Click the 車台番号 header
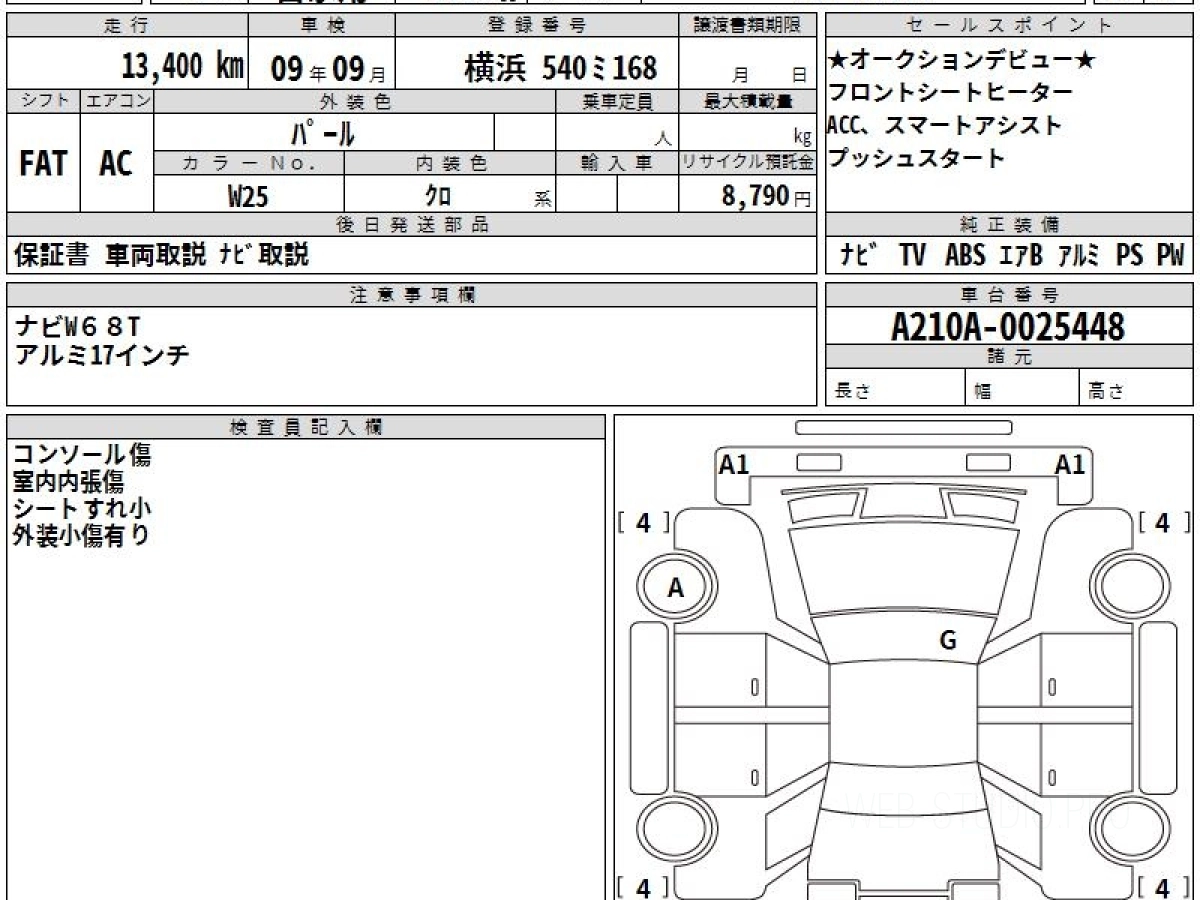The height and width of the screenshot is (900, 1200). (1010, 294)
